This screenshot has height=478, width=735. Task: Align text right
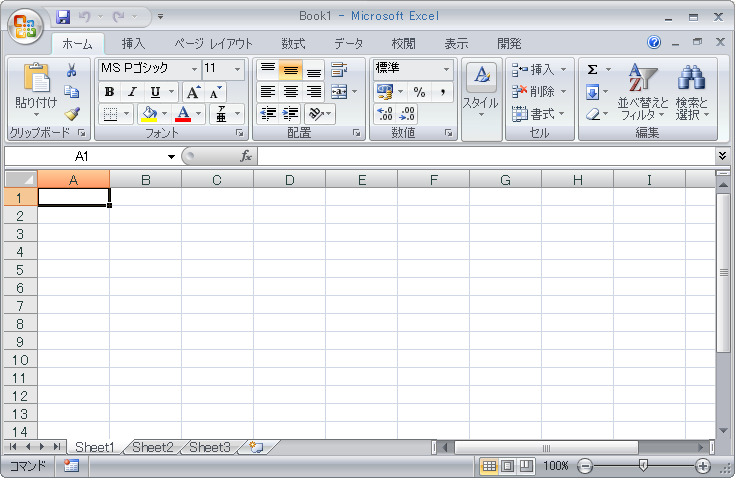click(x=314, y=92)
